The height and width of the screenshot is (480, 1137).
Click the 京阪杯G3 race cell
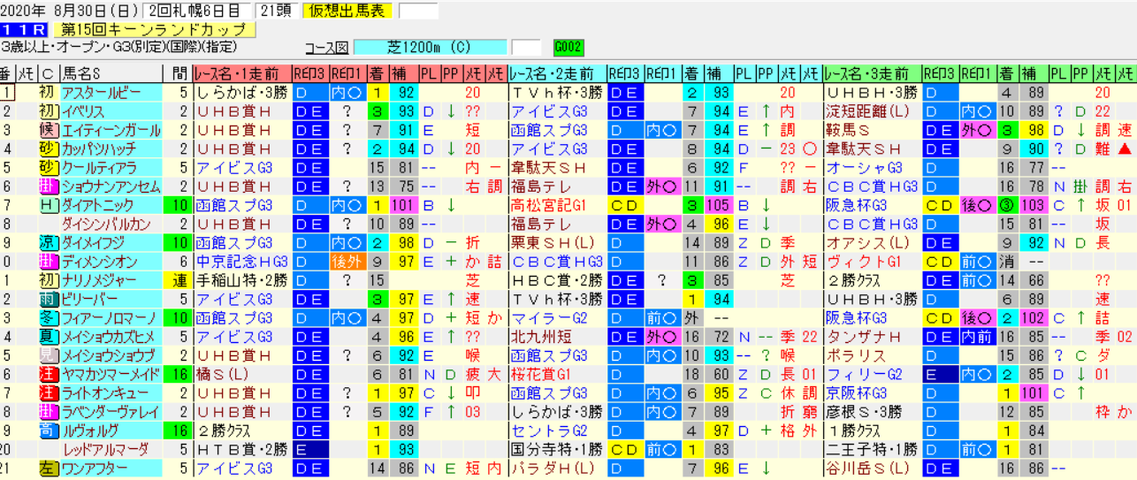coord(873,393)
